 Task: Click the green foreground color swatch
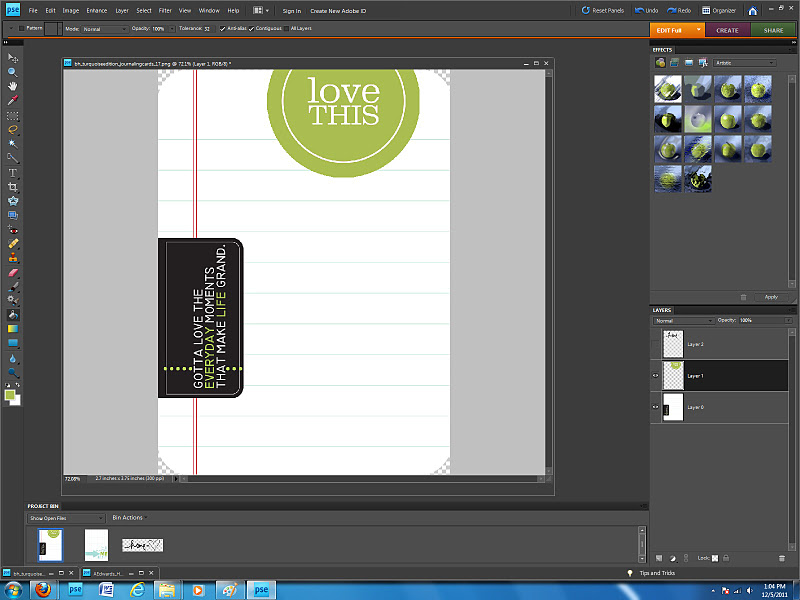coord(10,395)
